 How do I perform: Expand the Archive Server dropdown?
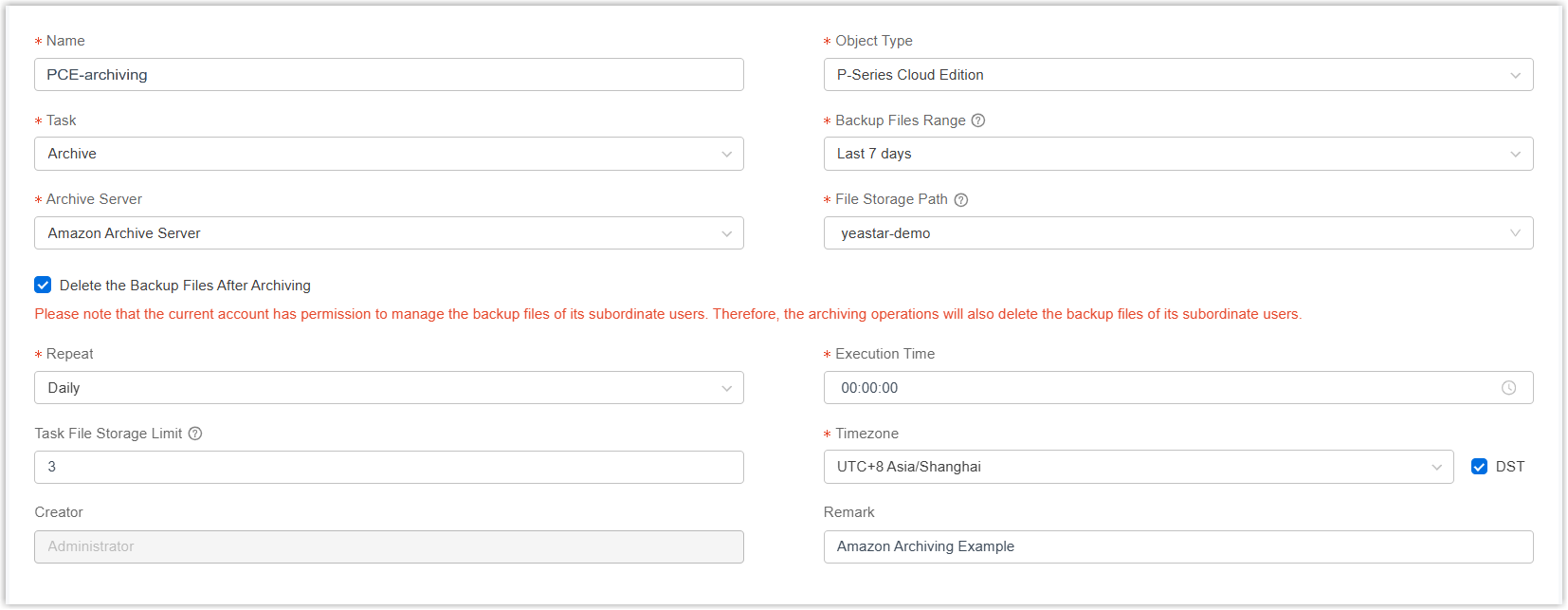pyautogui.click(x=389, y=233)
